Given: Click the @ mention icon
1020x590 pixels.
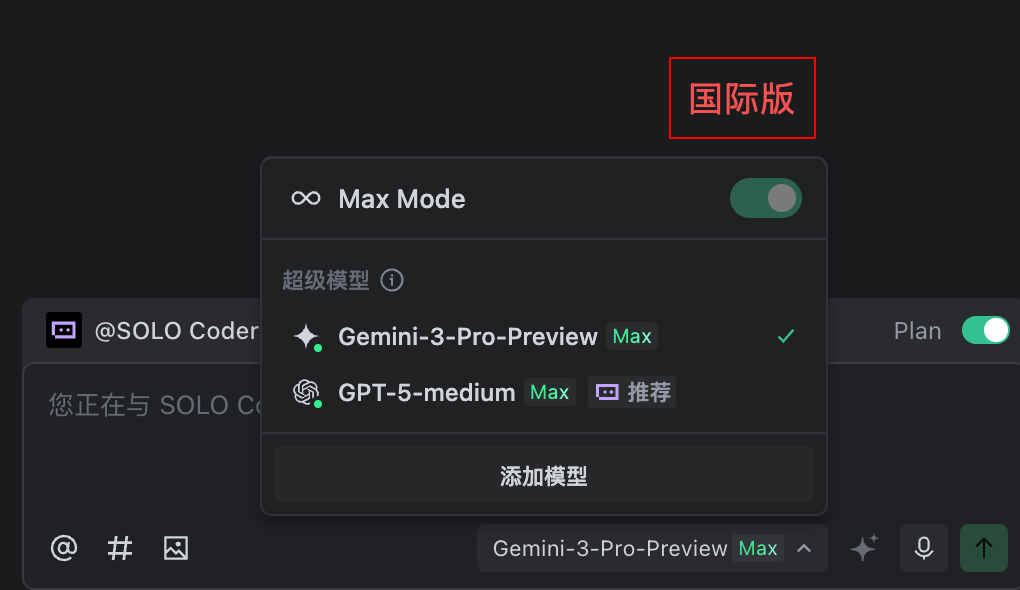Looking at the screenshot, I should coord(64,548).
